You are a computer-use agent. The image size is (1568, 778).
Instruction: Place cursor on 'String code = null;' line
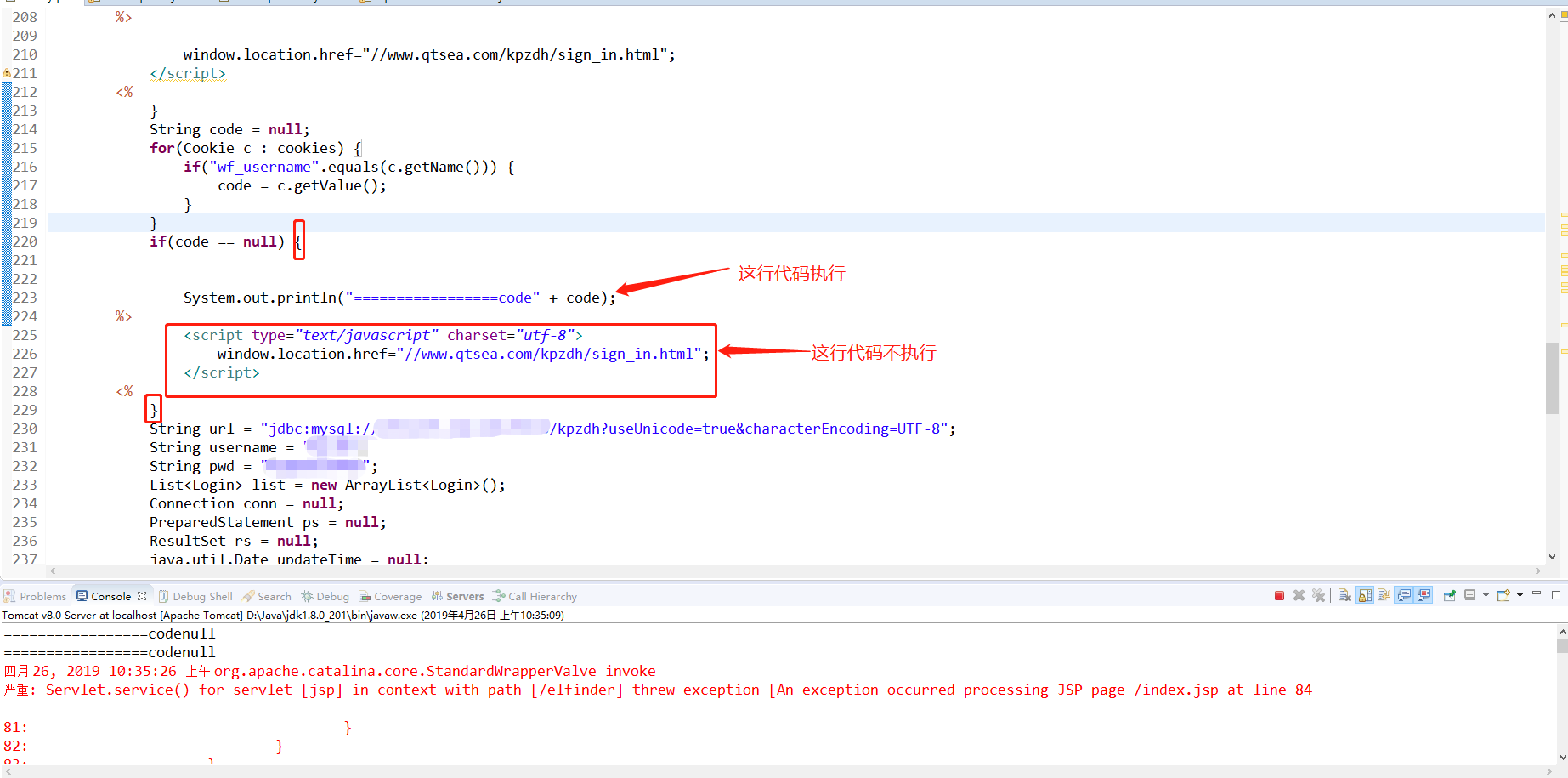tap(229, 129)
